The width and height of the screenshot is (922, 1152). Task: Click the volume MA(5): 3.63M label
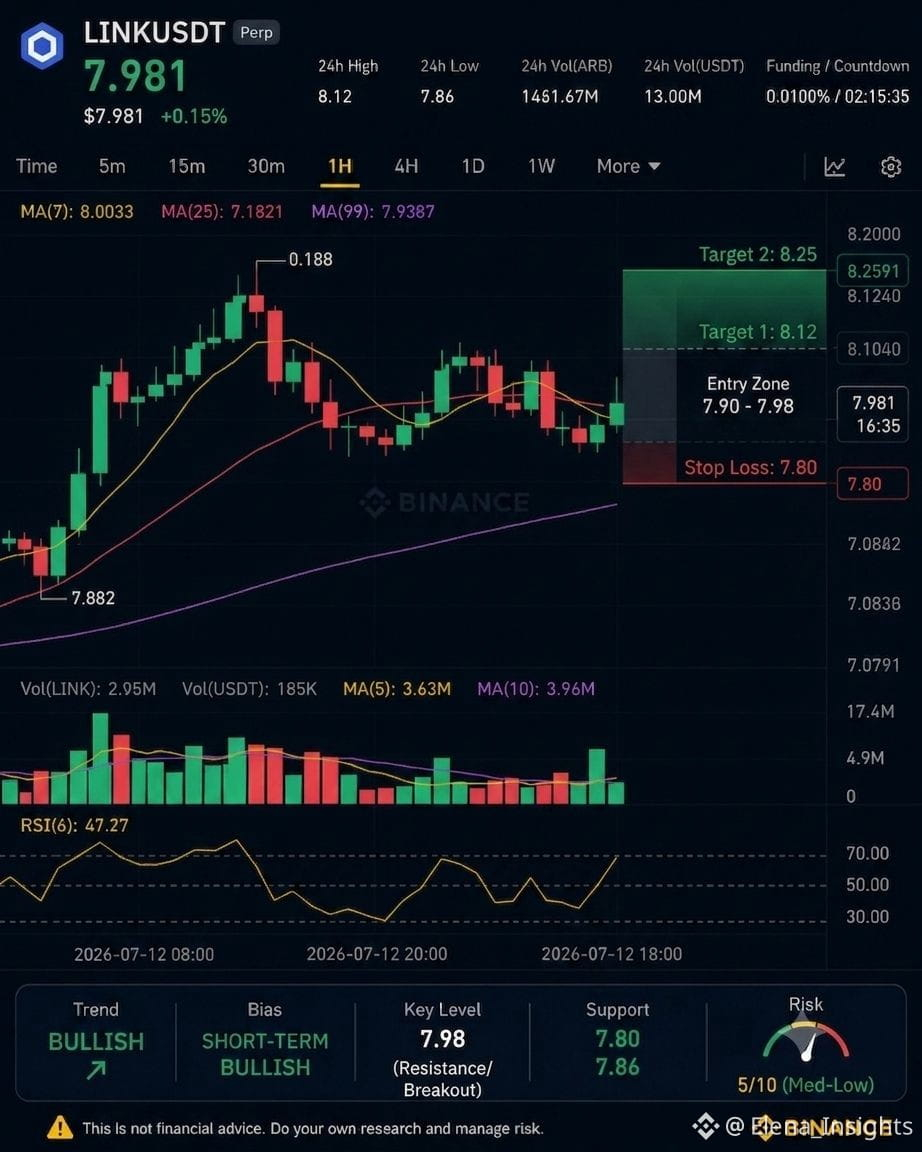click(397, 689)
